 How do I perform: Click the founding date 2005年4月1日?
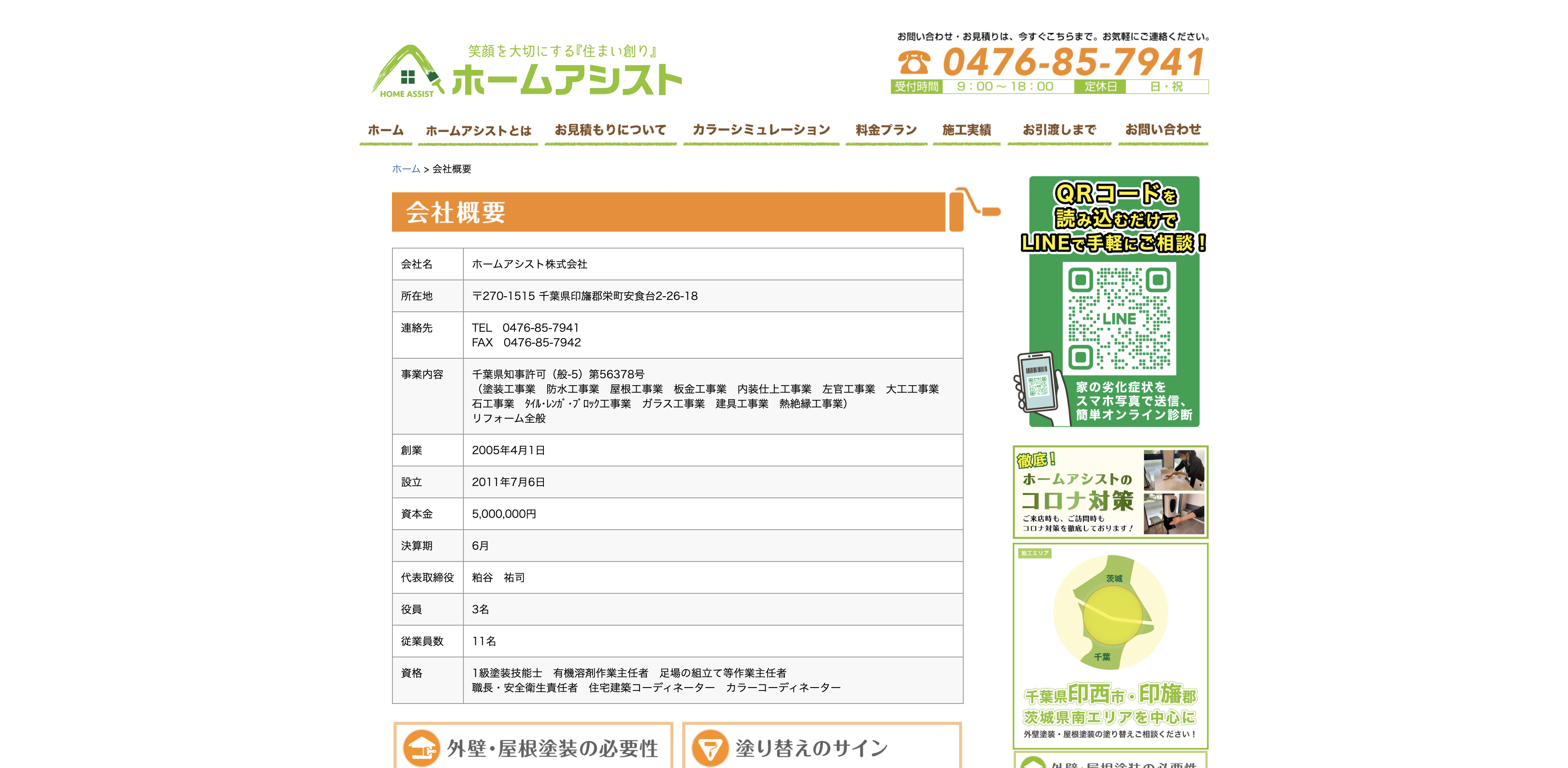[x=508, y=451]
